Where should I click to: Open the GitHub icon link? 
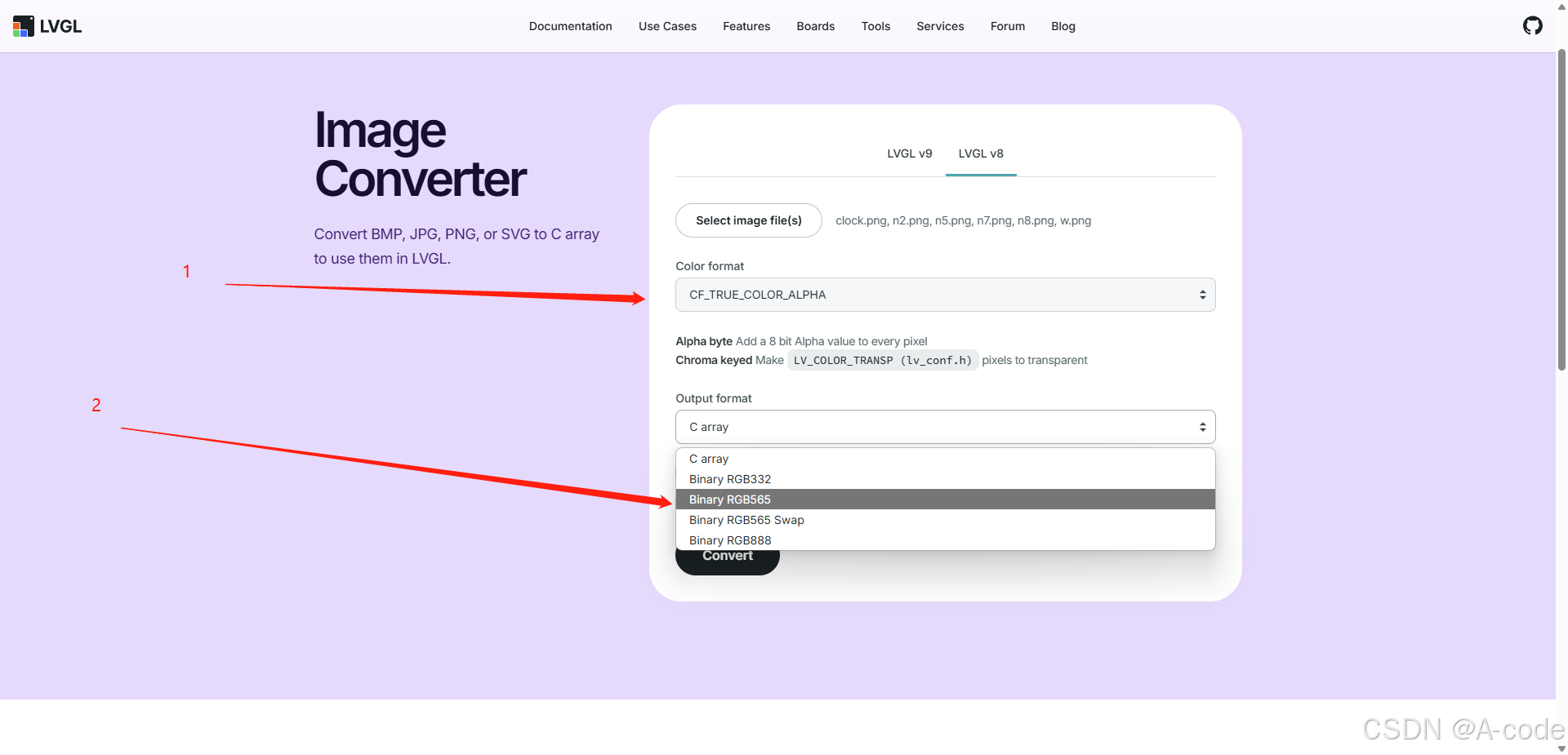pos(1532,26)
